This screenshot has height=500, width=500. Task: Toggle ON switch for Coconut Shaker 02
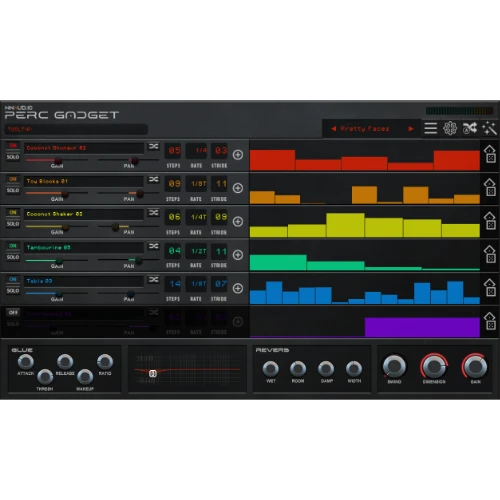(x=13, y=213)
